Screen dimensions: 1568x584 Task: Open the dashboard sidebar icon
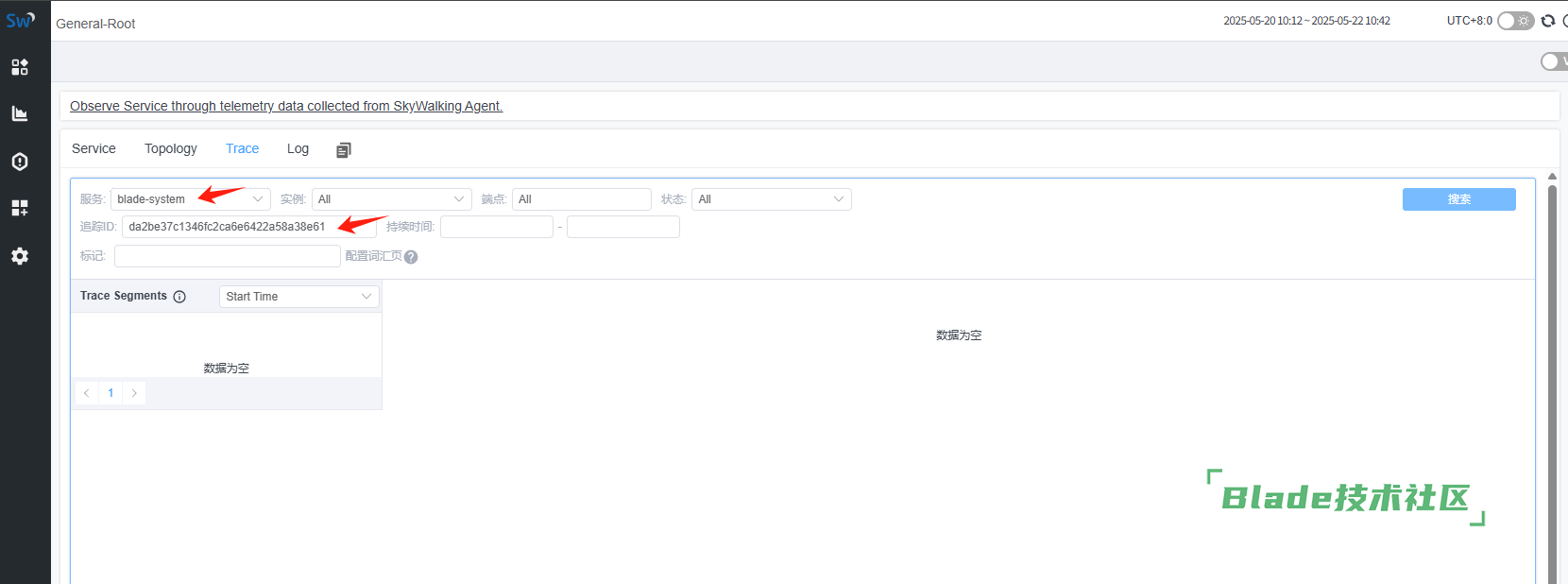(x=20, y=67)
